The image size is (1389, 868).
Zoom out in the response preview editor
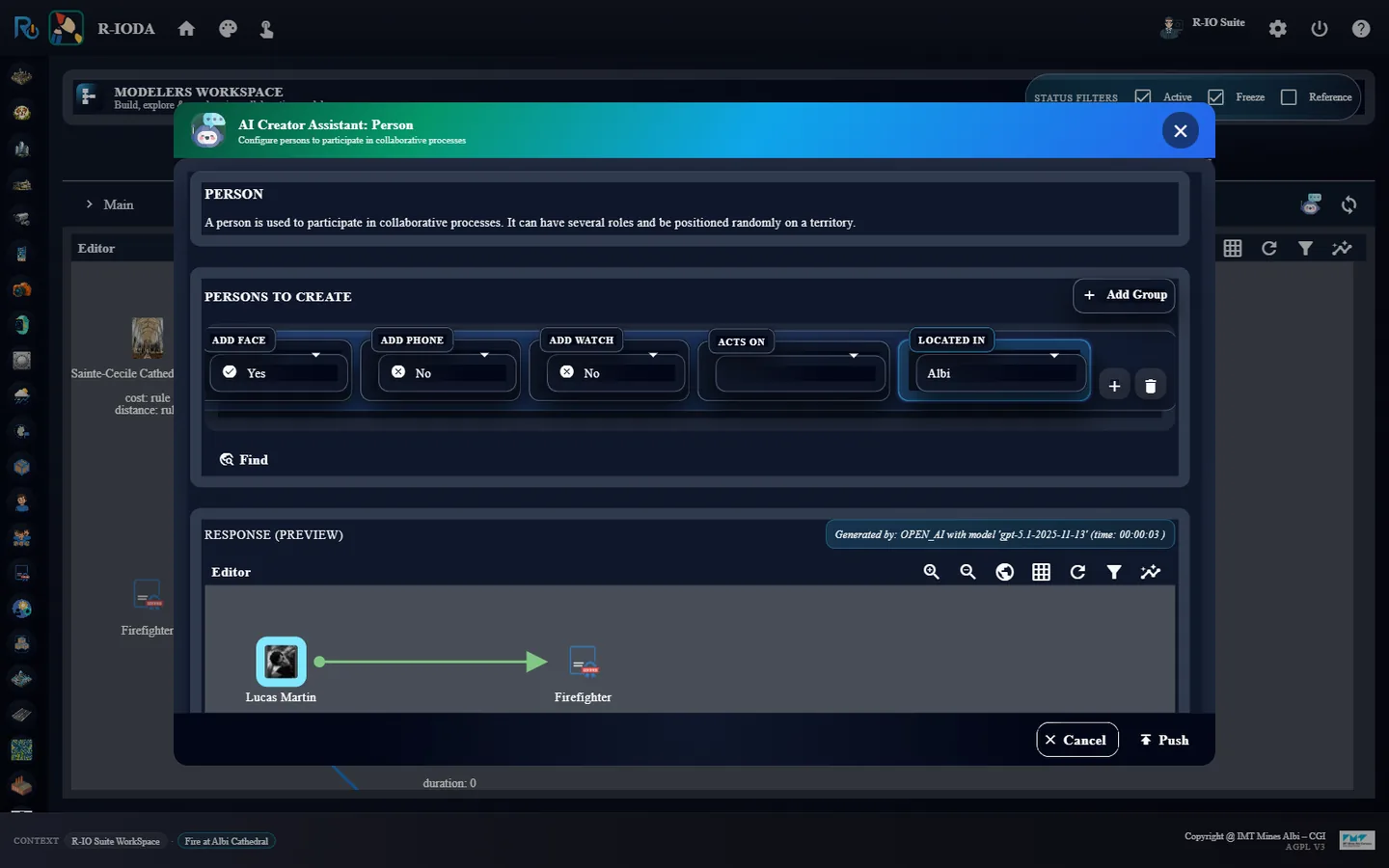tap(967, 572)
